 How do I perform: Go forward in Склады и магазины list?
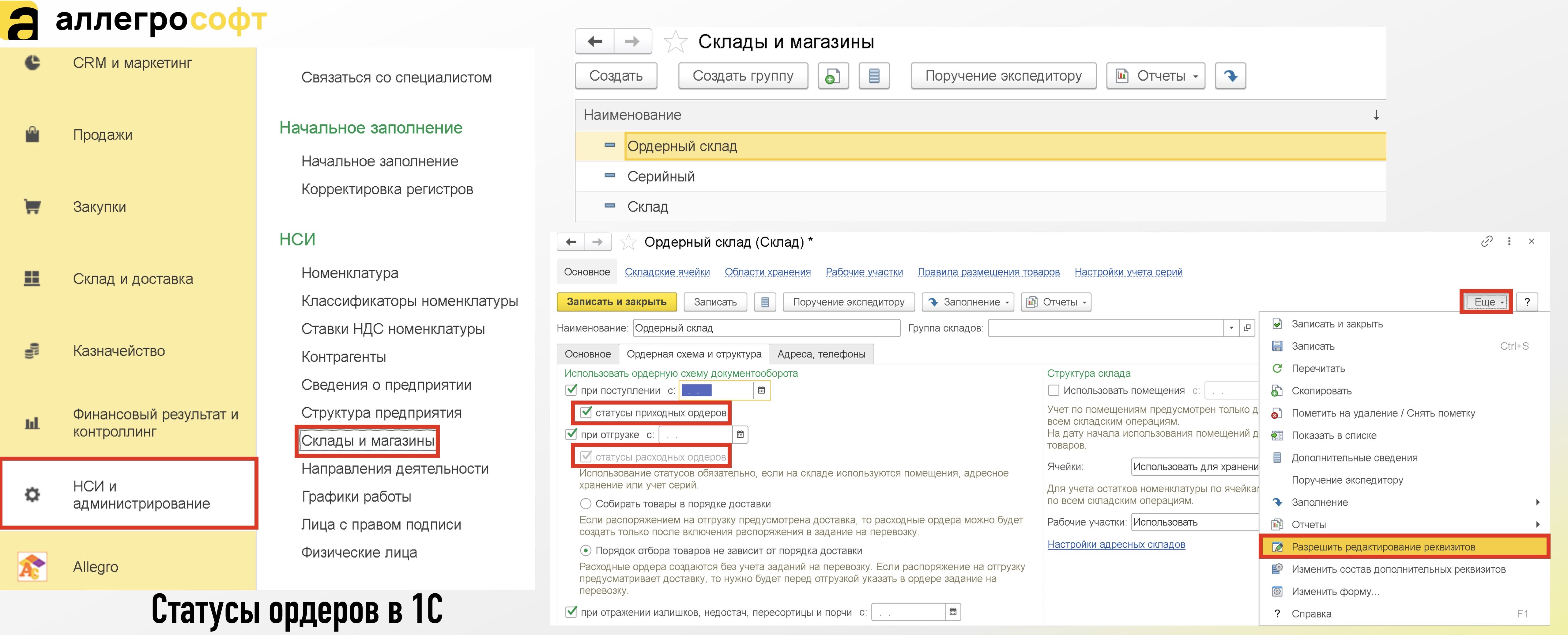coord(632,41)
